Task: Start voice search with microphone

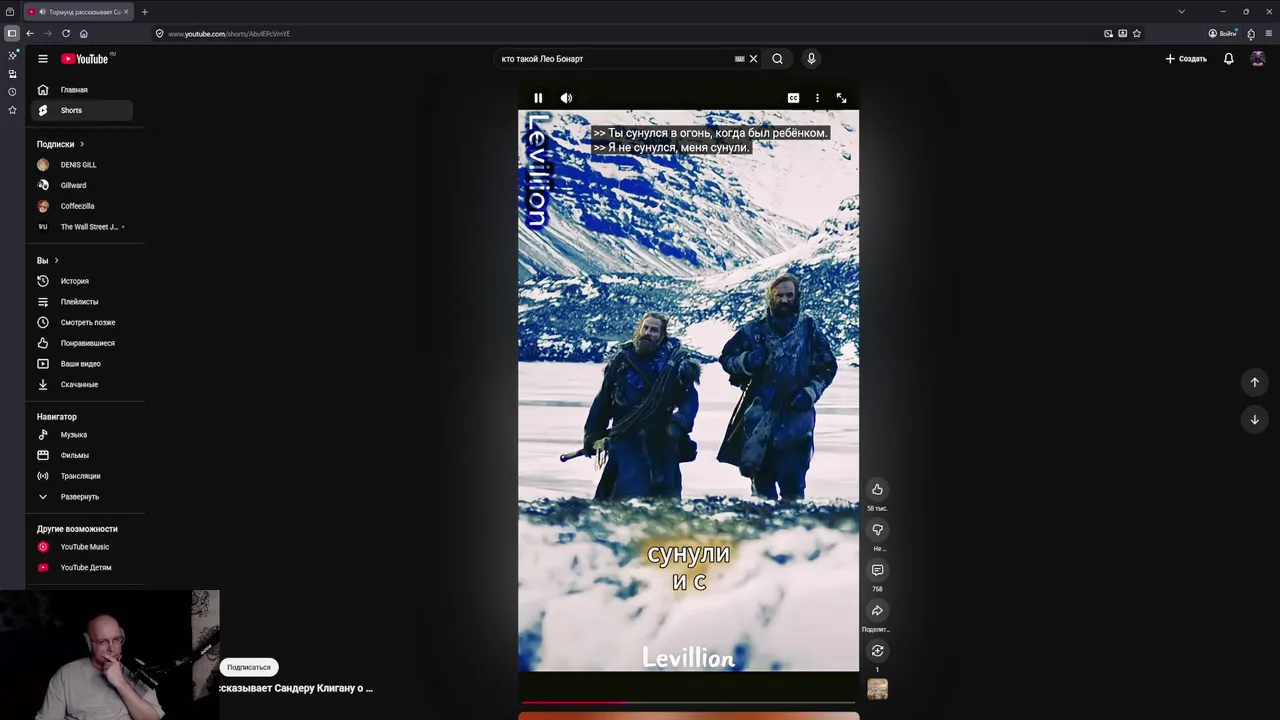Action: pos(811,59)
